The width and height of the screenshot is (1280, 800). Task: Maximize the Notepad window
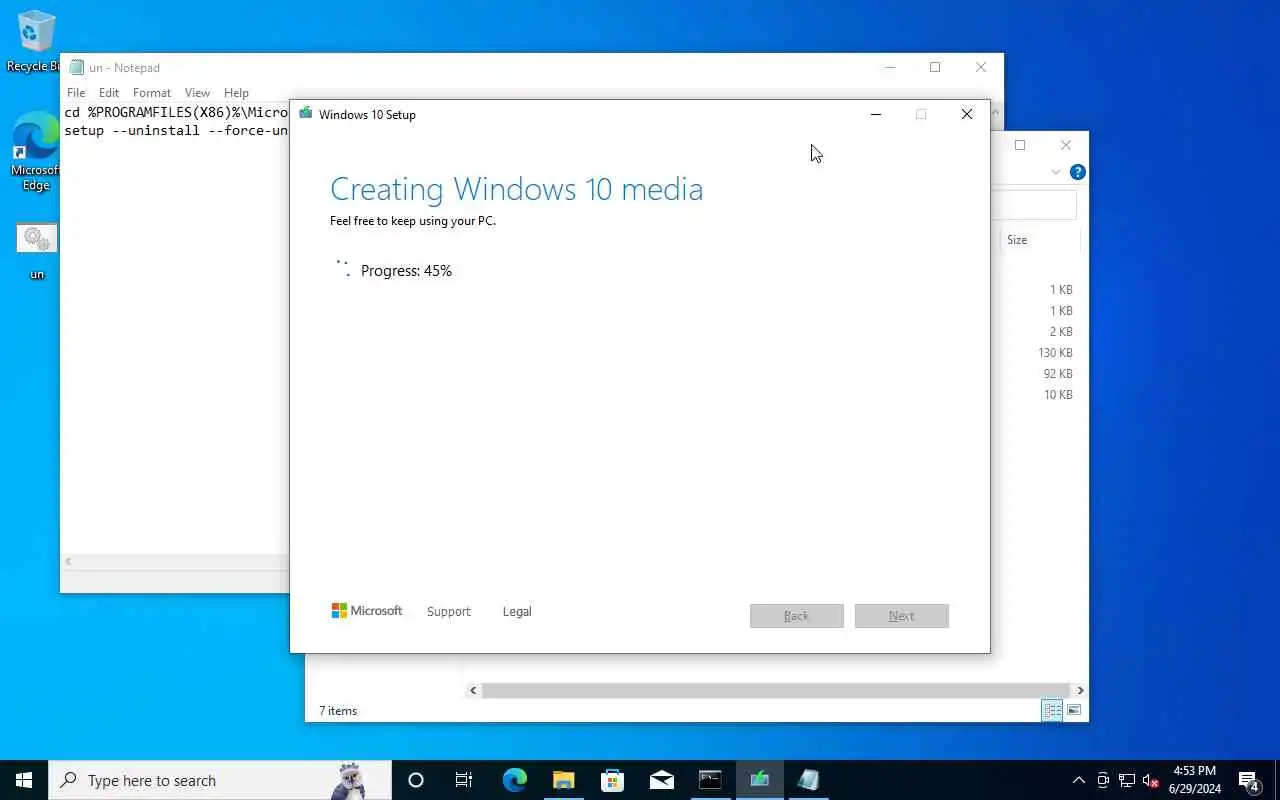point(935,67)
